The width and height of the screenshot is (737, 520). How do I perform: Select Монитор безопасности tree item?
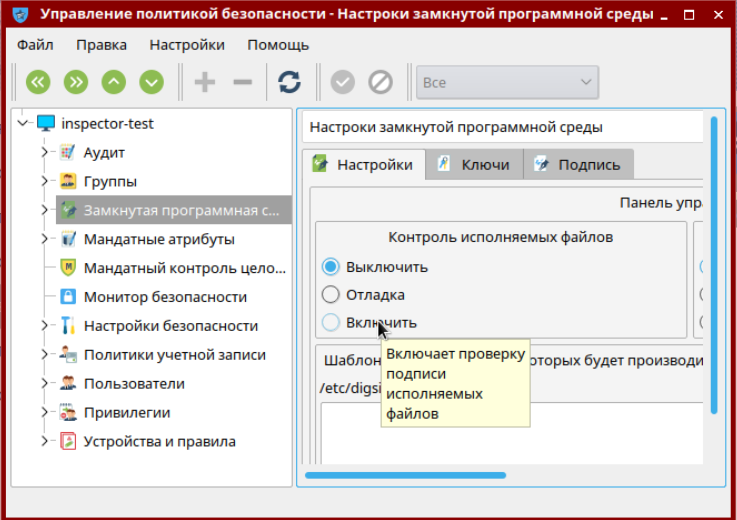(x=165, y=297)
